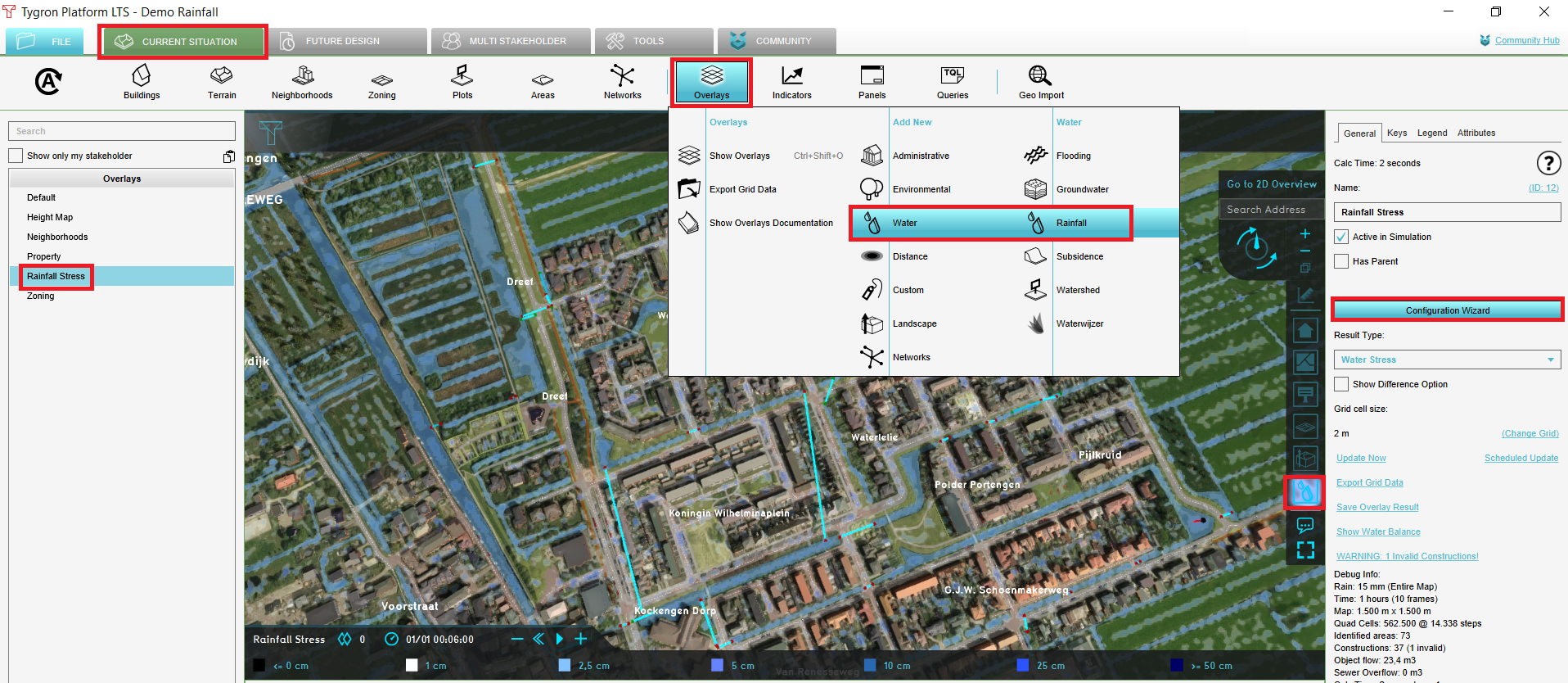Viewport: 1568px width, 683px height.
Task: Open the Buildings tool
Action: (142, 82)
